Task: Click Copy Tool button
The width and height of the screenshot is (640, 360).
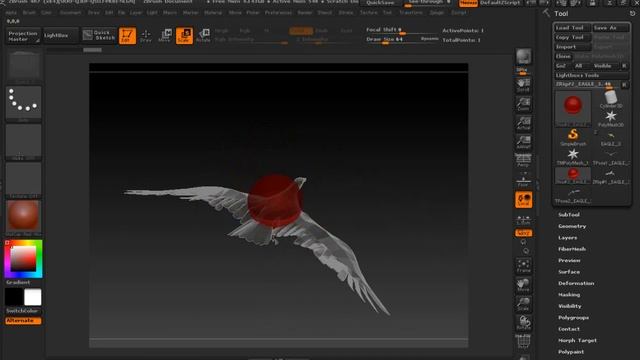Action: [572, 37]
